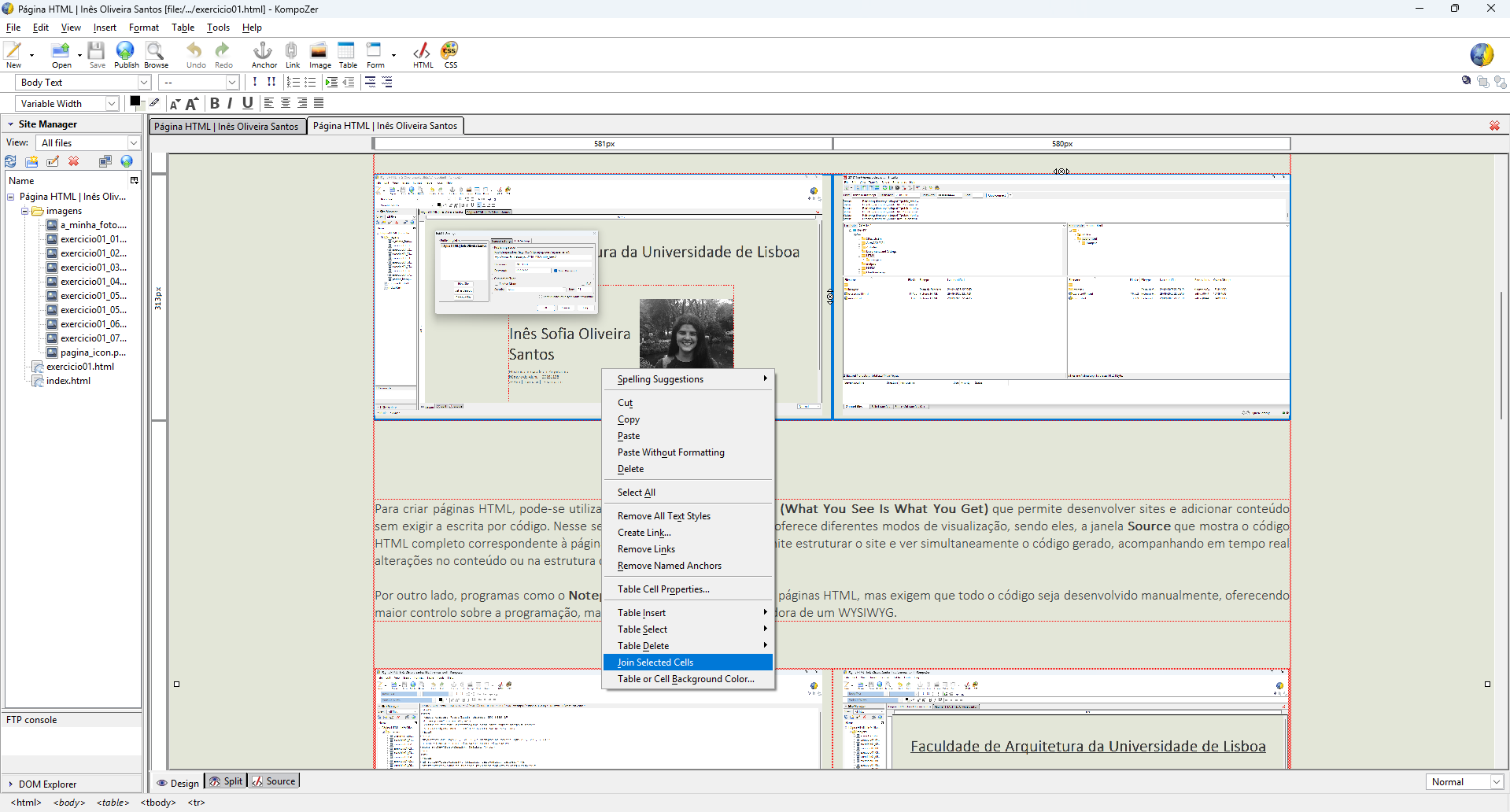Open the Body Text paragraph format dropdown
This screenshot has height=812, width=1510.
point(83,83)
